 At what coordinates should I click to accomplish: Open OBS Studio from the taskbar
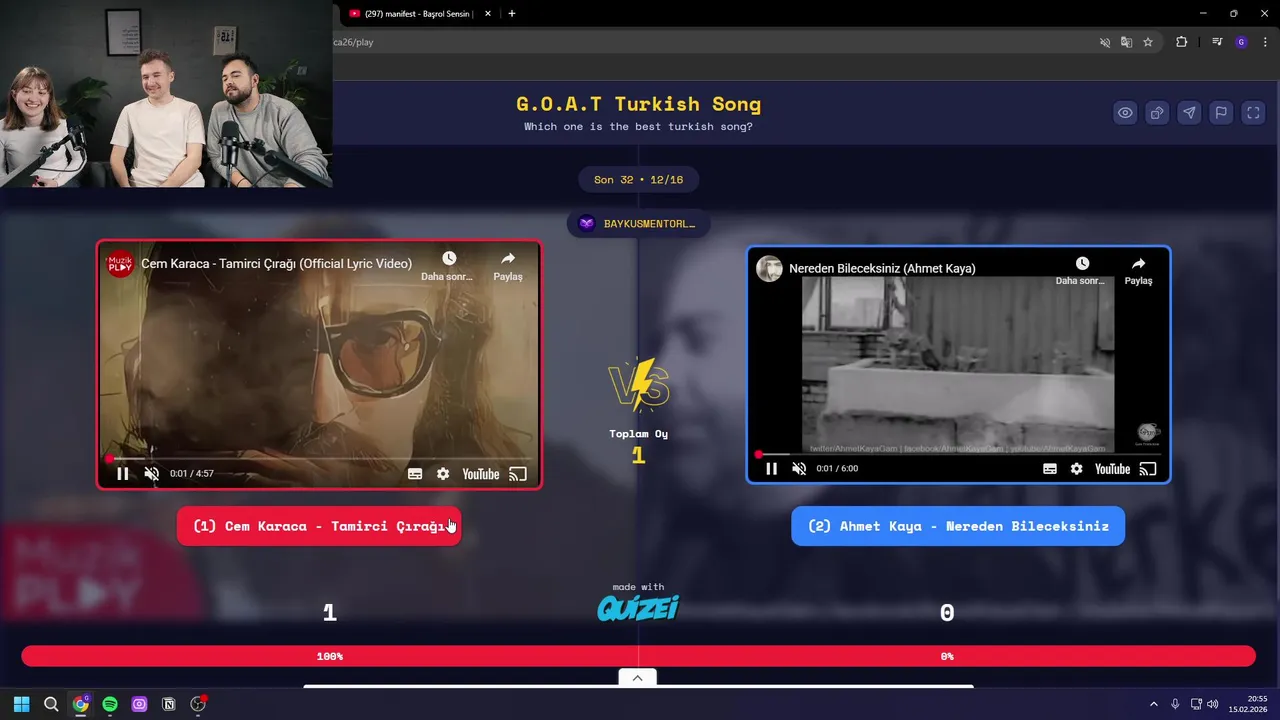[x=198, y=704]
